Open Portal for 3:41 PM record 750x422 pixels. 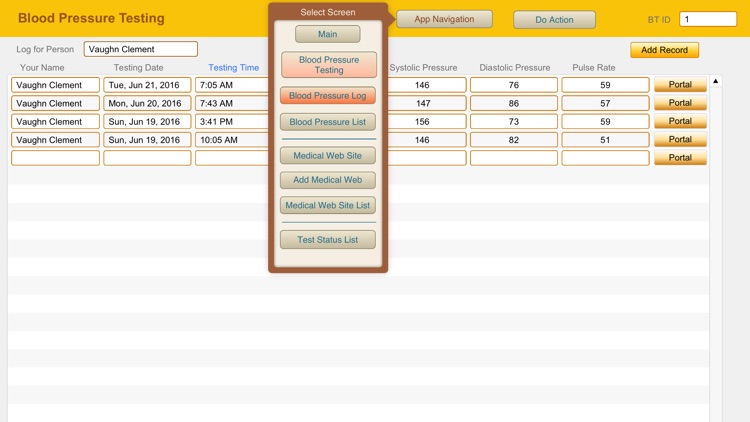pos(680,121)
